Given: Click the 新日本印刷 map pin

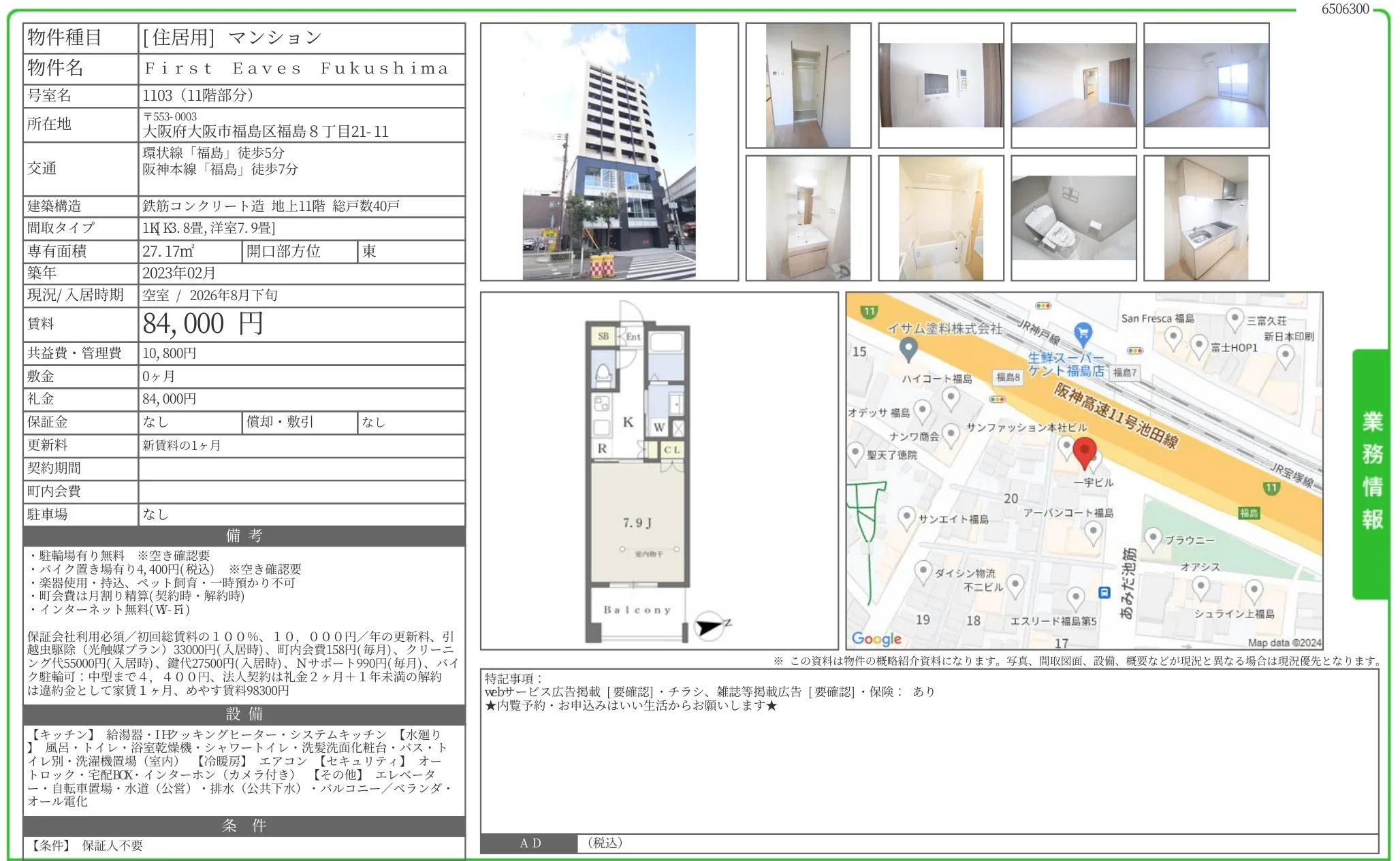Looking at the screenshot, I should pyautogui.click(x=1285, y=356).
